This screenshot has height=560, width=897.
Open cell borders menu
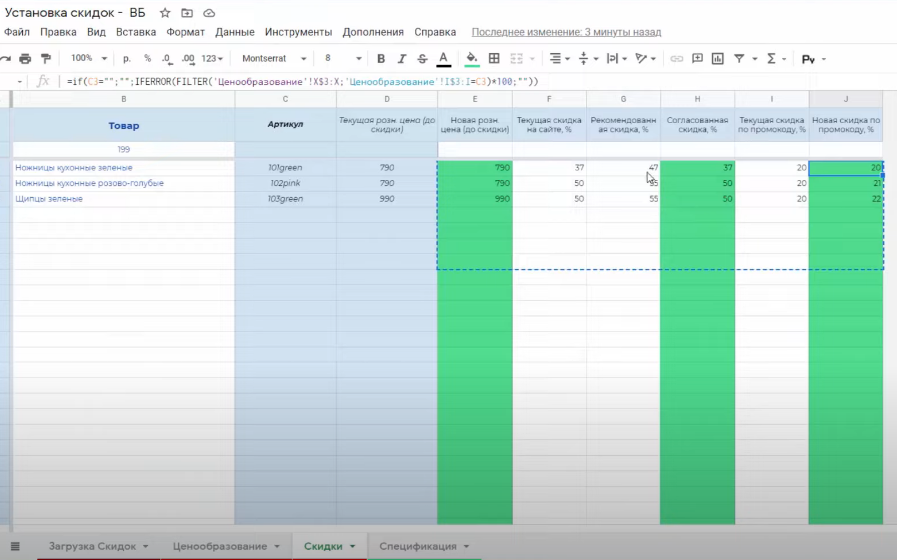(x=494, y=58)
